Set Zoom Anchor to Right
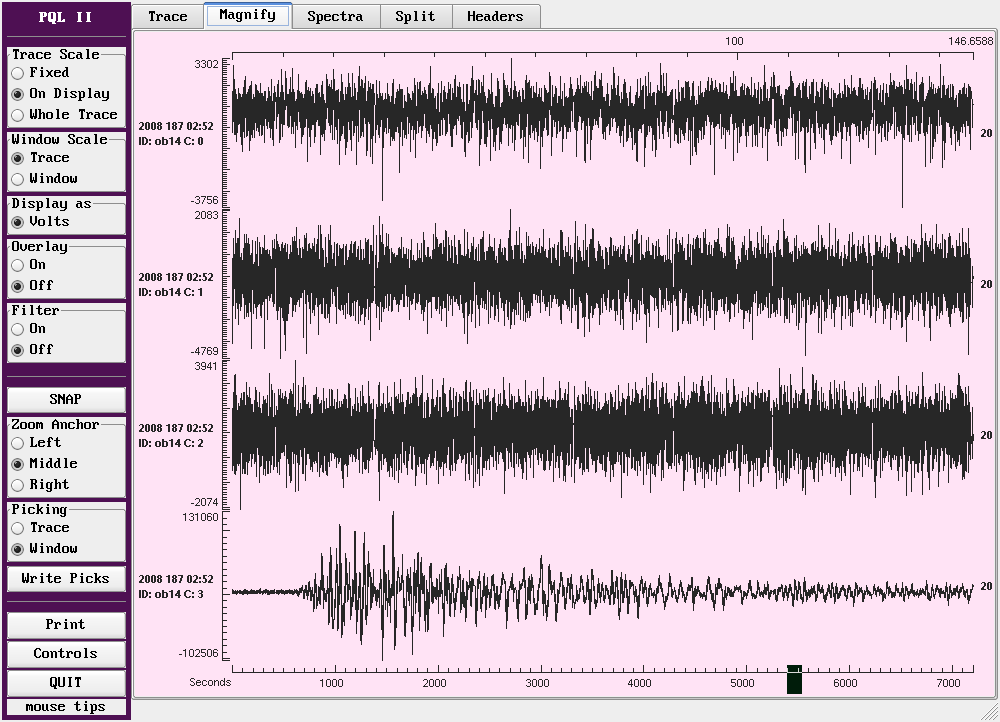Screen dimensions: 1000x722 [18, 485]
